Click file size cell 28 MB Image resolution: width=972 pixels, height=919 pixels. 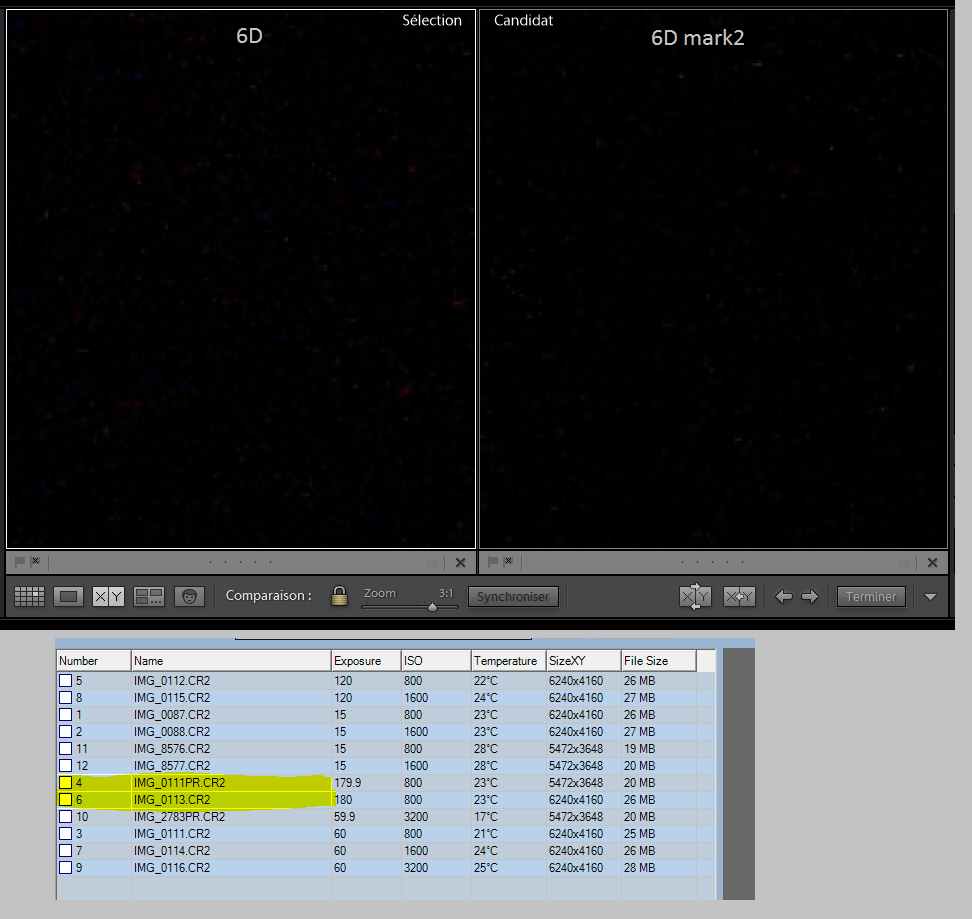tap(639, 868)
